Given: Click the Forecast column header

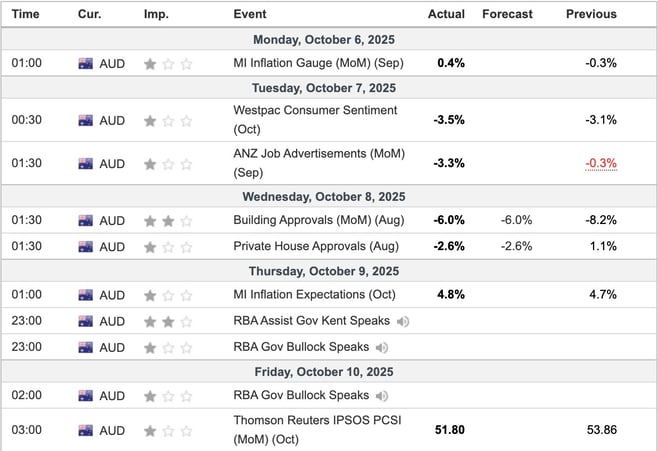Looking at the screenshot, I should tap(507, 14).
